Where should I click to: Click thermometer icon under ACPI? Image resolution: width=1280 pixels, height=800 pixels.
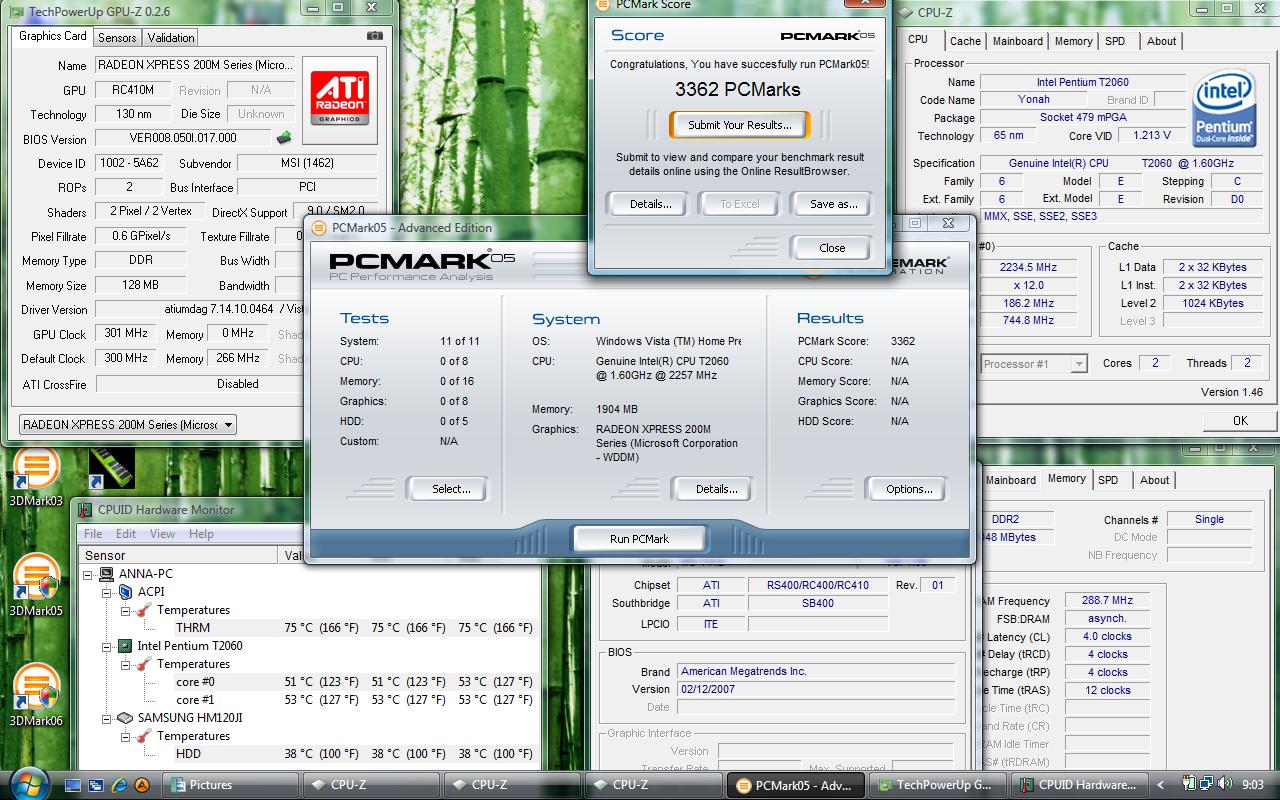(x=144, y=610)
